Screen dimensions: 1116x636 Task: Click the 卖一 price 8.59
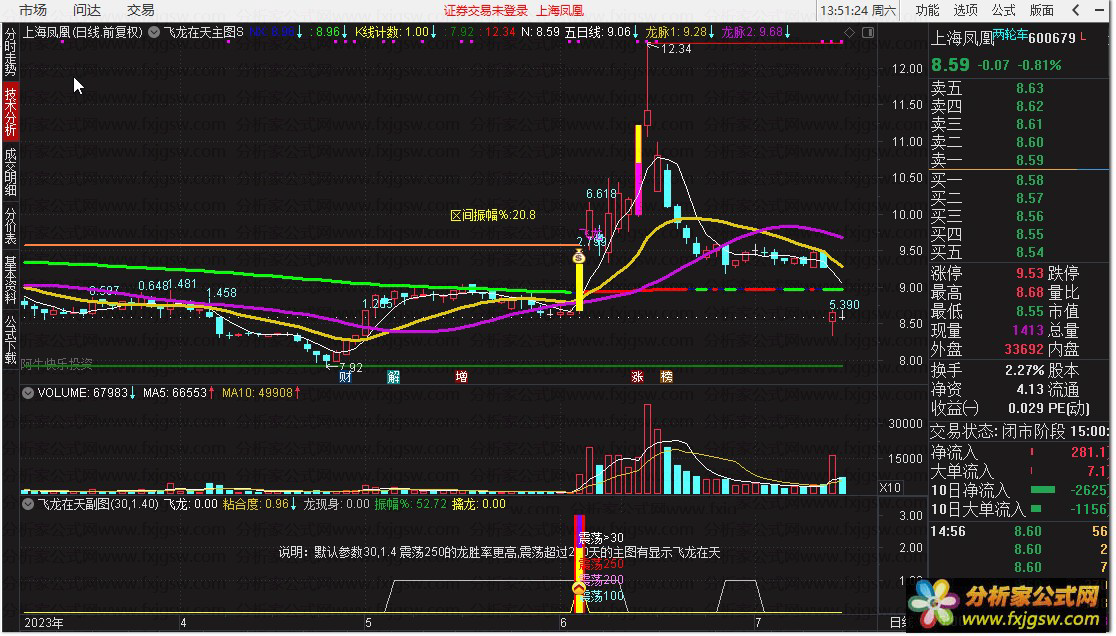[1029, 160]
